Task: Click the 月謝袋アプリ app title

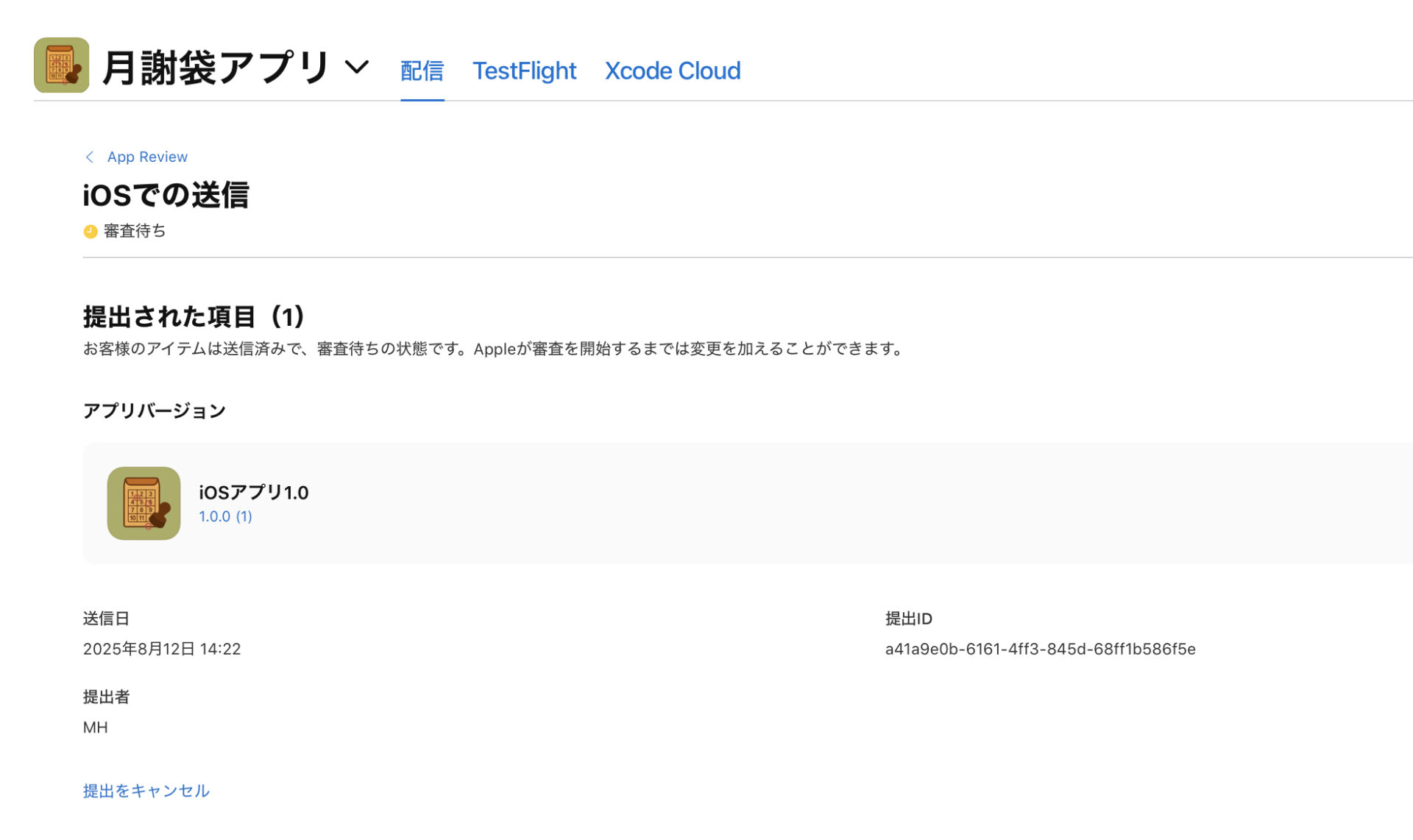Action: [x=216, y=68]
